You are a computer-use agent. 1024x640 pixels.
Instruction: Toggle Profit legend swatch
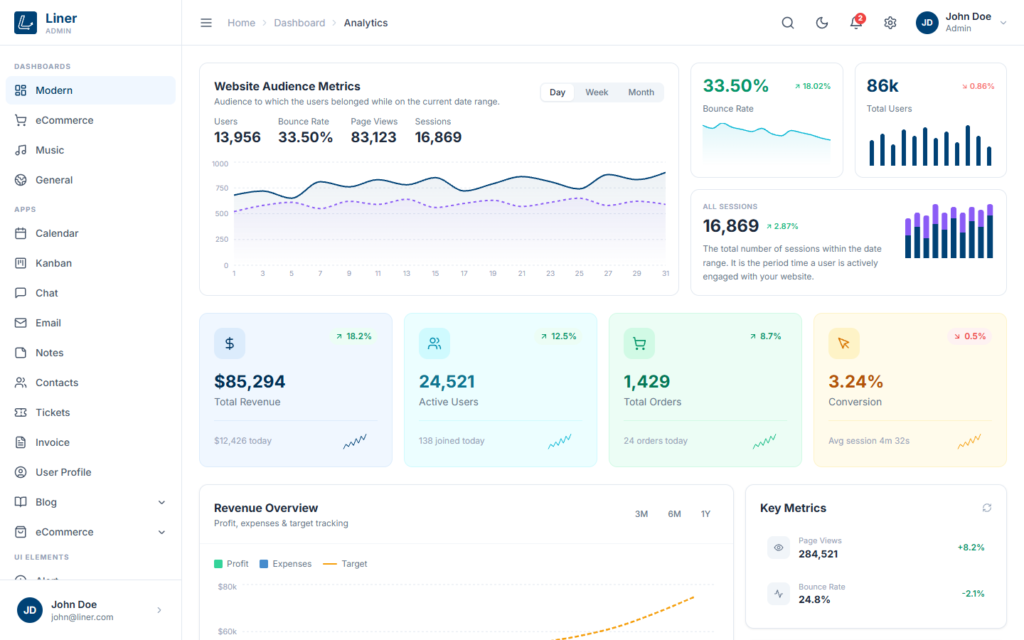point(218,564)
